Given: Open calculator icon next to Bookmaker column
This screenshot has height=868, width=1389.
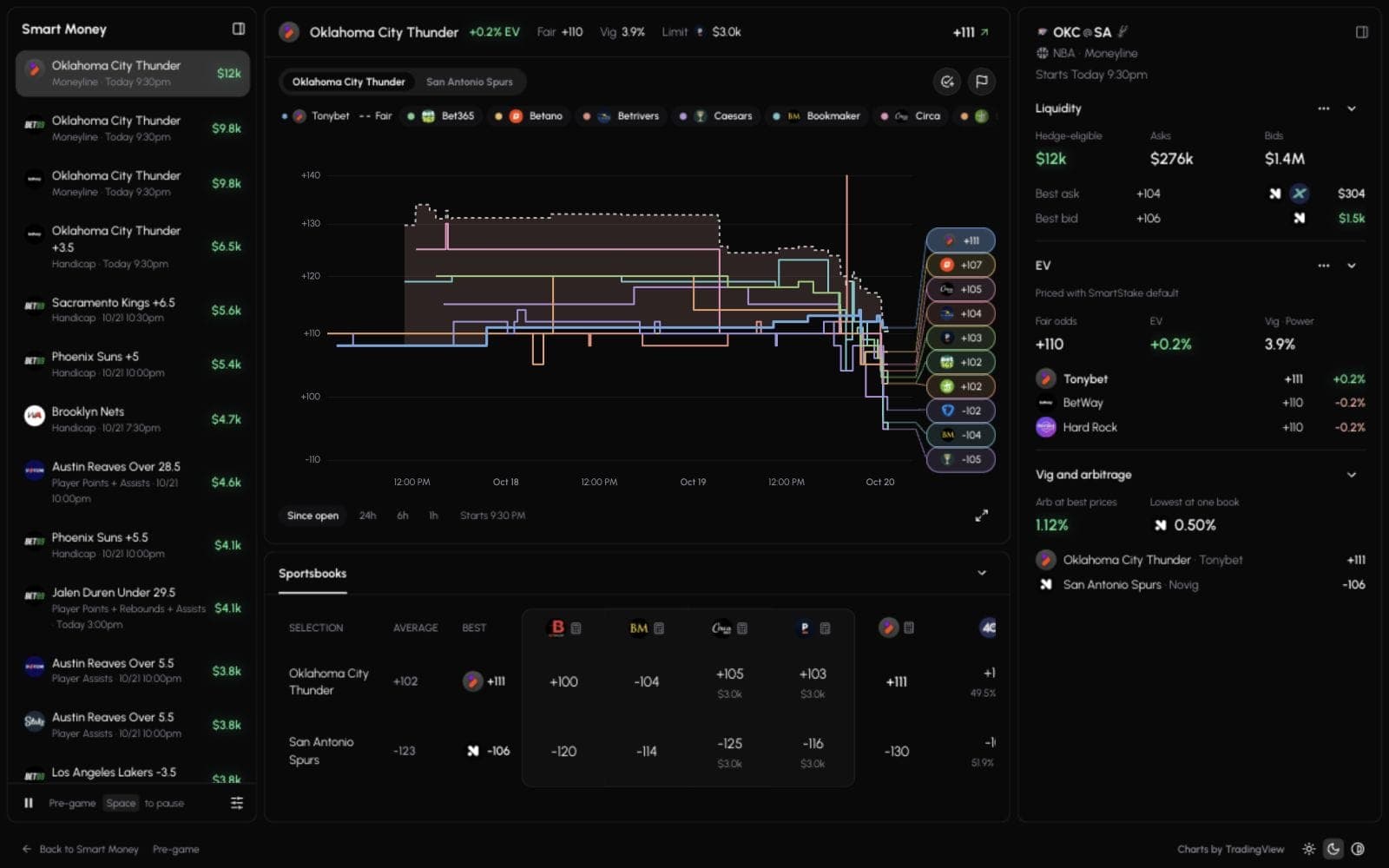Looking at the screenshot, I should pos(659,628).
